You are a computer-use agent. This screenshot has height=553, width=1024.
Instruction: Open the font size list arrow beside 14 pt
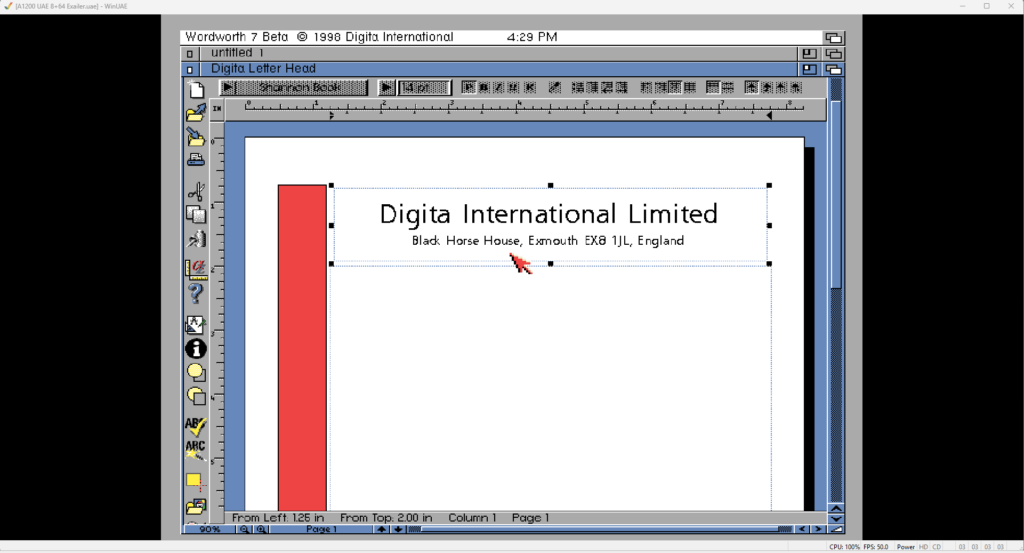(x=387, y=87)
